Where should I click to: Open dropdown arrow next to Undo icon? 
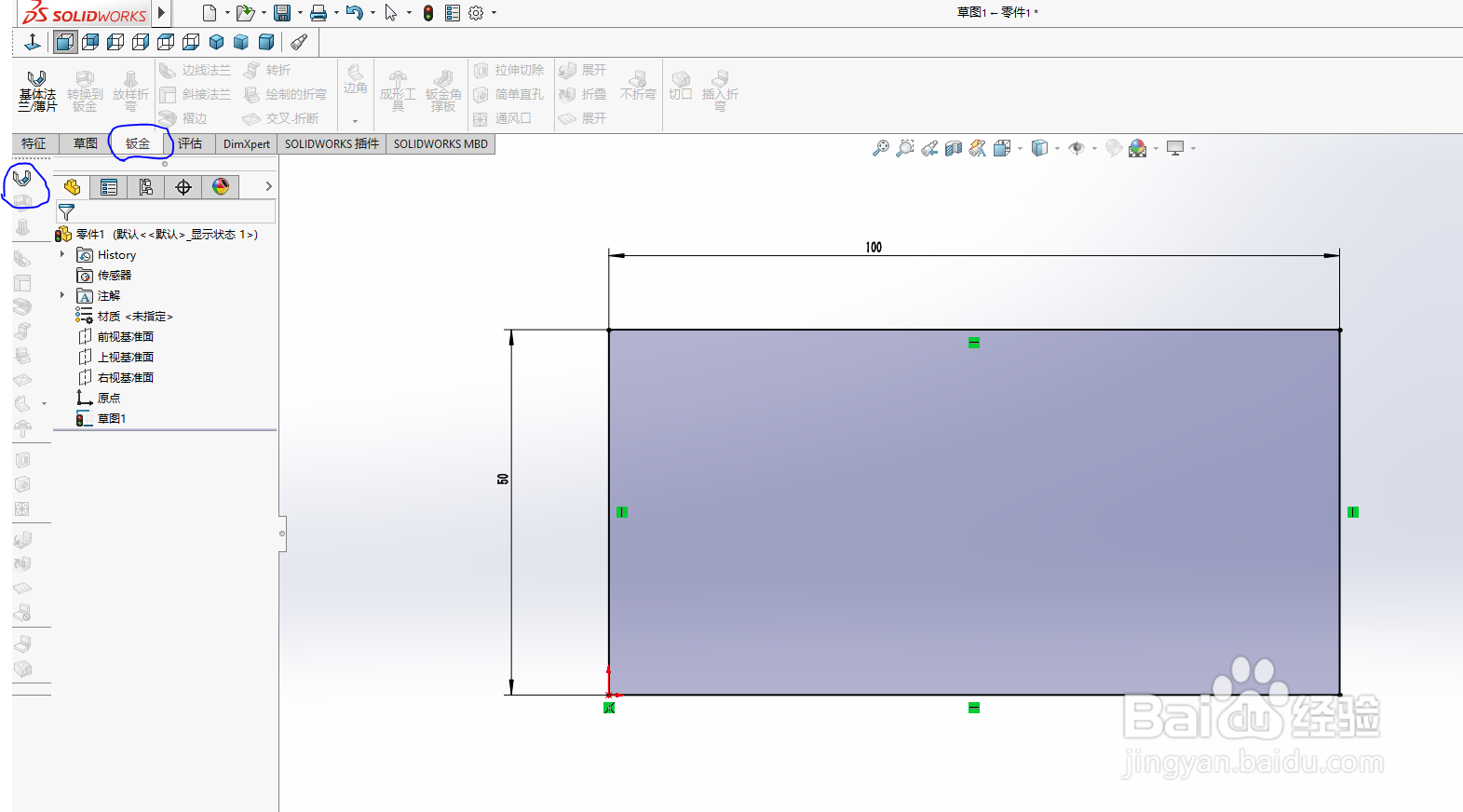(373, 13)
